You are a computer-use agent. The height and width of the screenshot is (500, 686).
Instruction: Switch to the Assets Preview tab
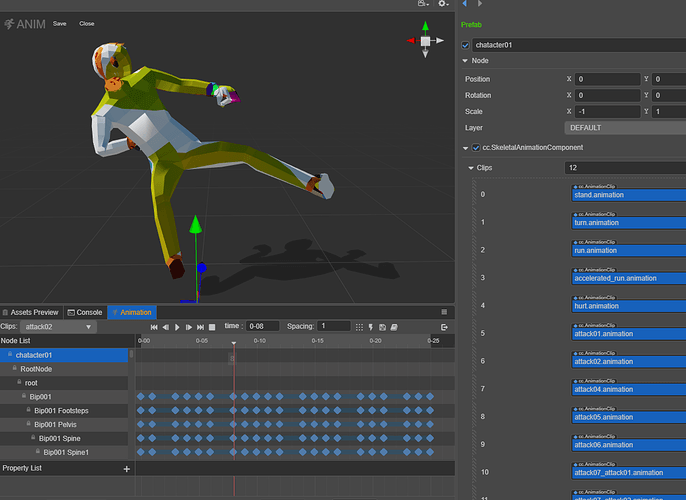(31, 312)
